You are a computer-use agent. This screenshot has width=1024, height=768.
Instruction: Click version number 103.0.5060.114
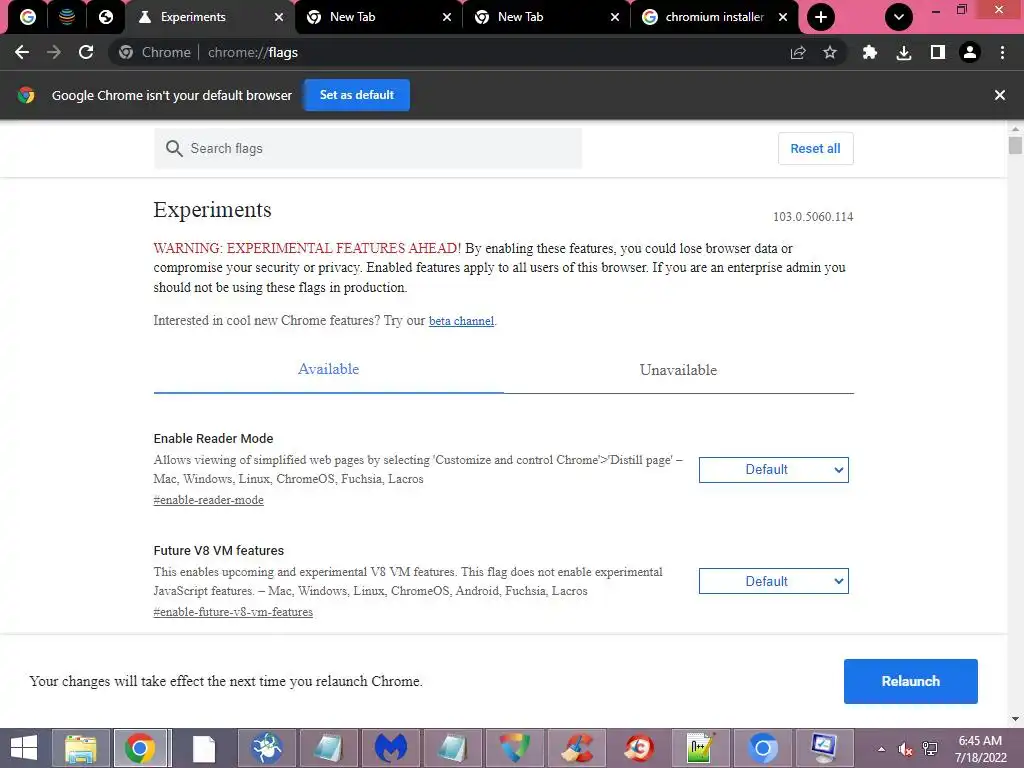813,217
